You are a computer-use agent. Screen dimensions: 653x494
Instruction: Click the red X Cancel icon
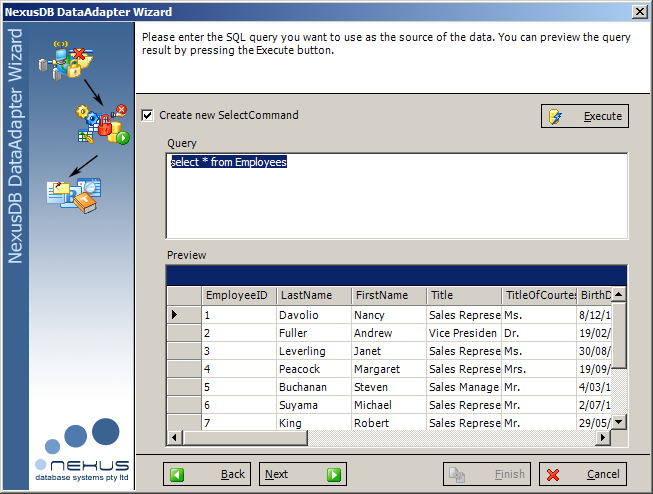(553, 474)
